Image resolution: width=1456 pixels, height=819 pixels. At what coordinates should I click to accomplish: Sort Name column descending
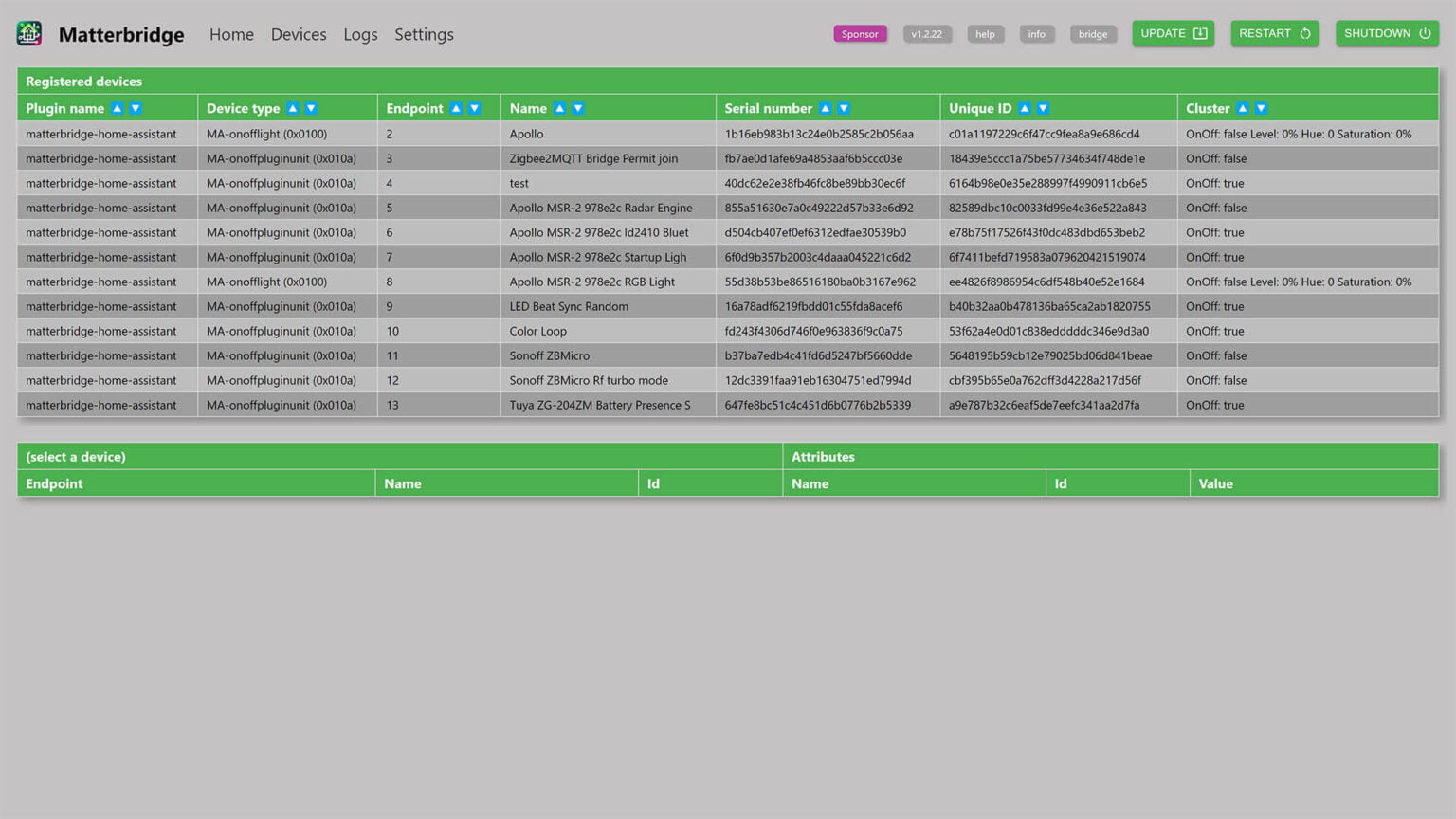pos(578,109)
